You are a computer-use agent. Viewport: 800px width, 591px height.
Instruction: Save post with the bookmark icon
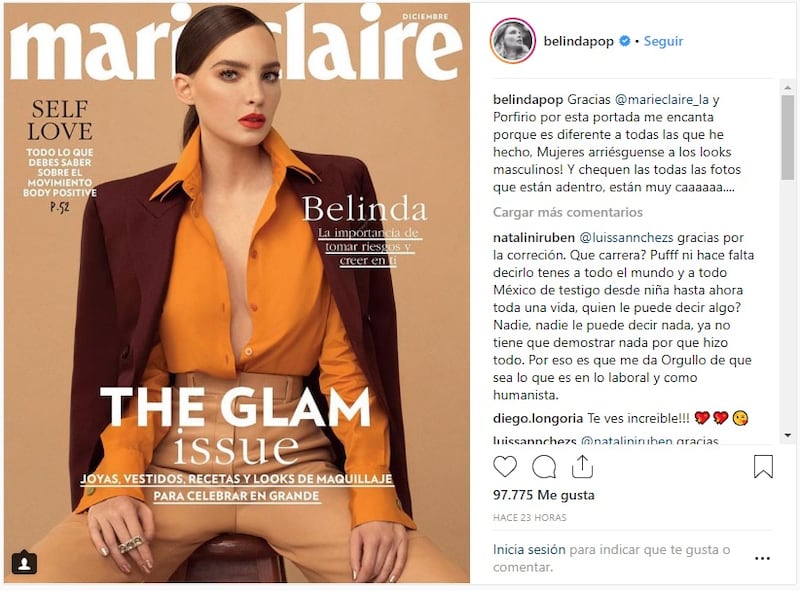click(763, 466)
